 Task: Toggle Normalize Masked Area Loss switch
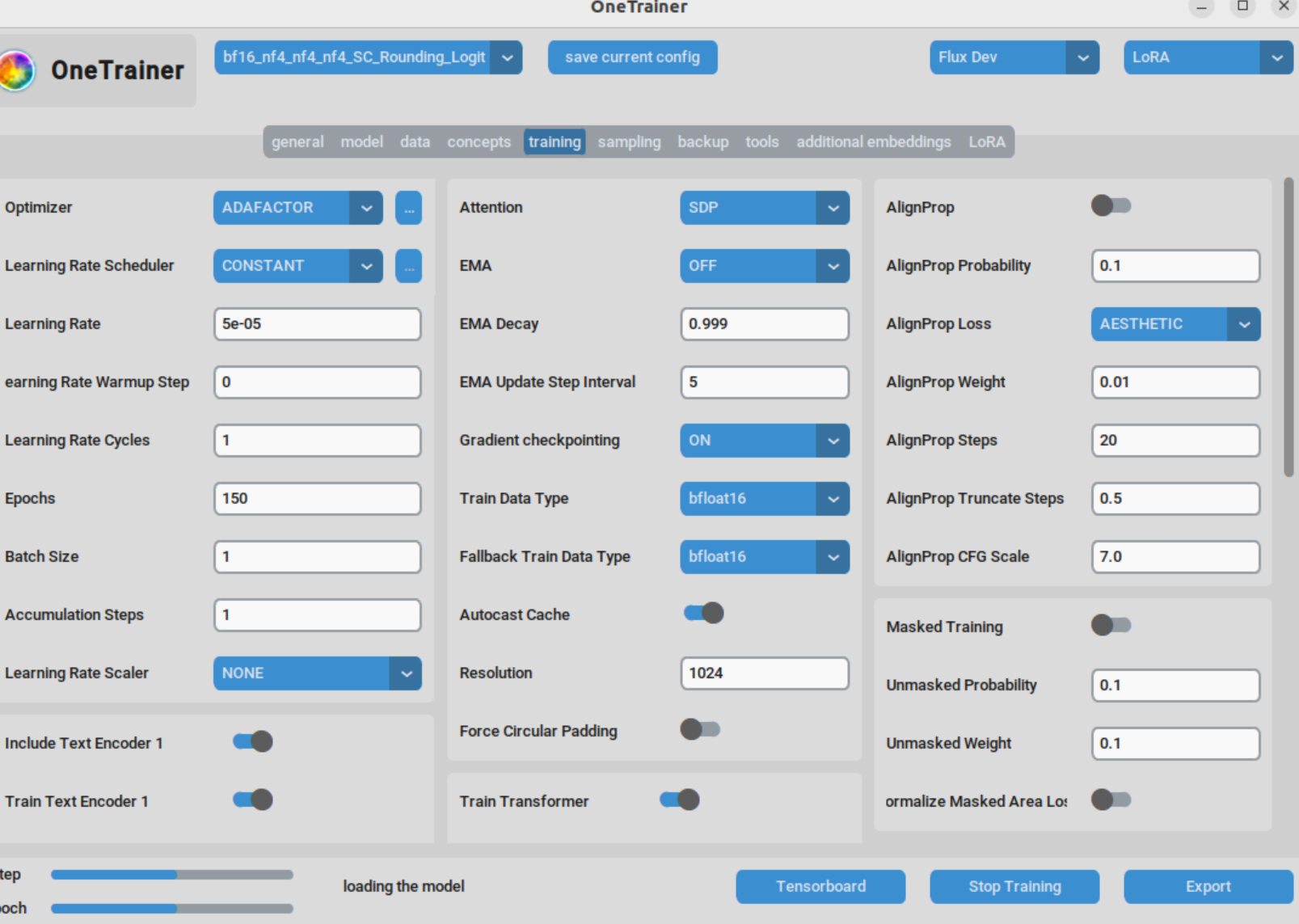1111,800
